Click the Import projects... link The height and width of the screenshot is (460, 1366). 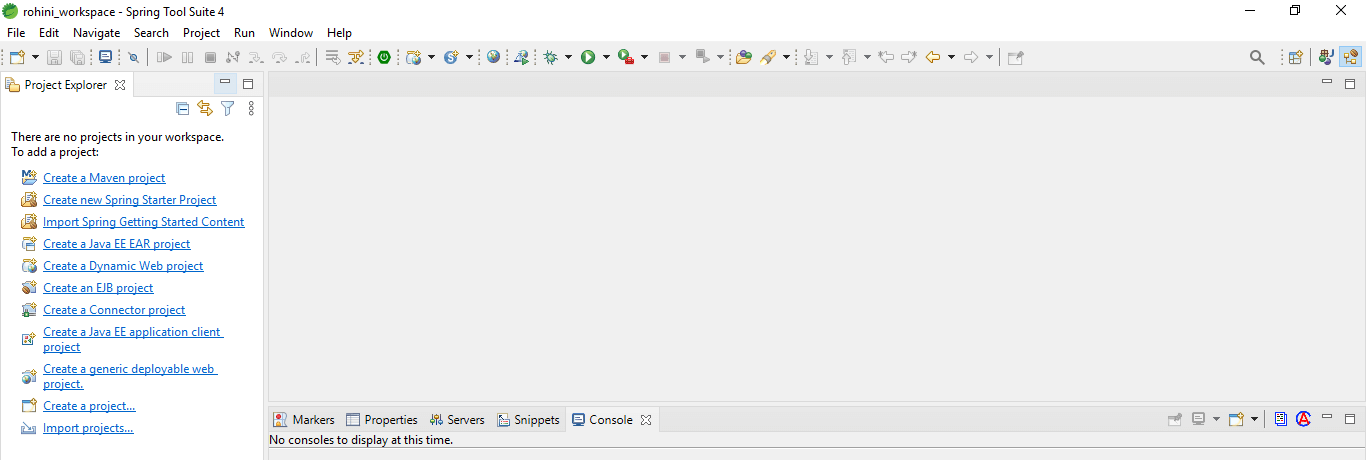[88, 428]
